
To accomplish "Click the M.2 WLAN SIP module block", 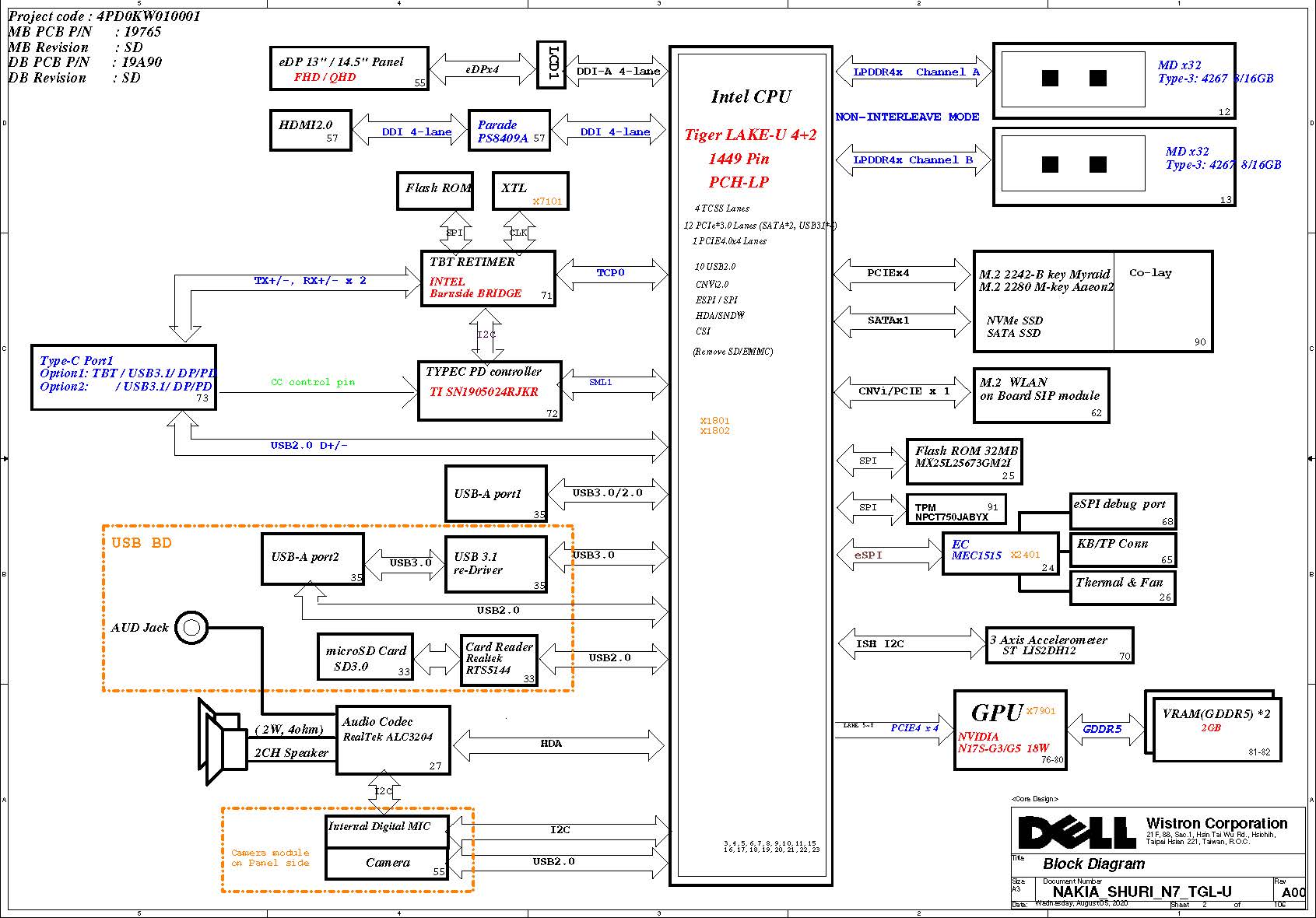I will tap(1041, 396).
